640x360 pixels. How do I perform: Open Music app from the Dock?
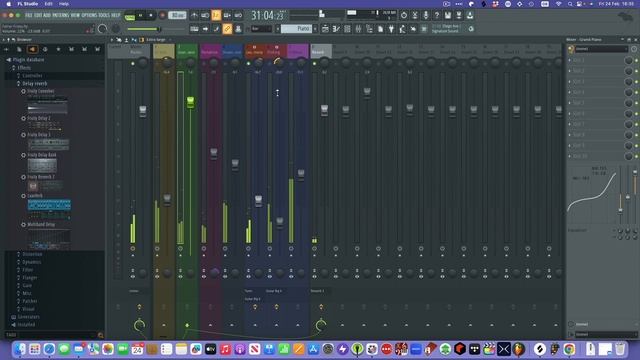coord(225,349)
